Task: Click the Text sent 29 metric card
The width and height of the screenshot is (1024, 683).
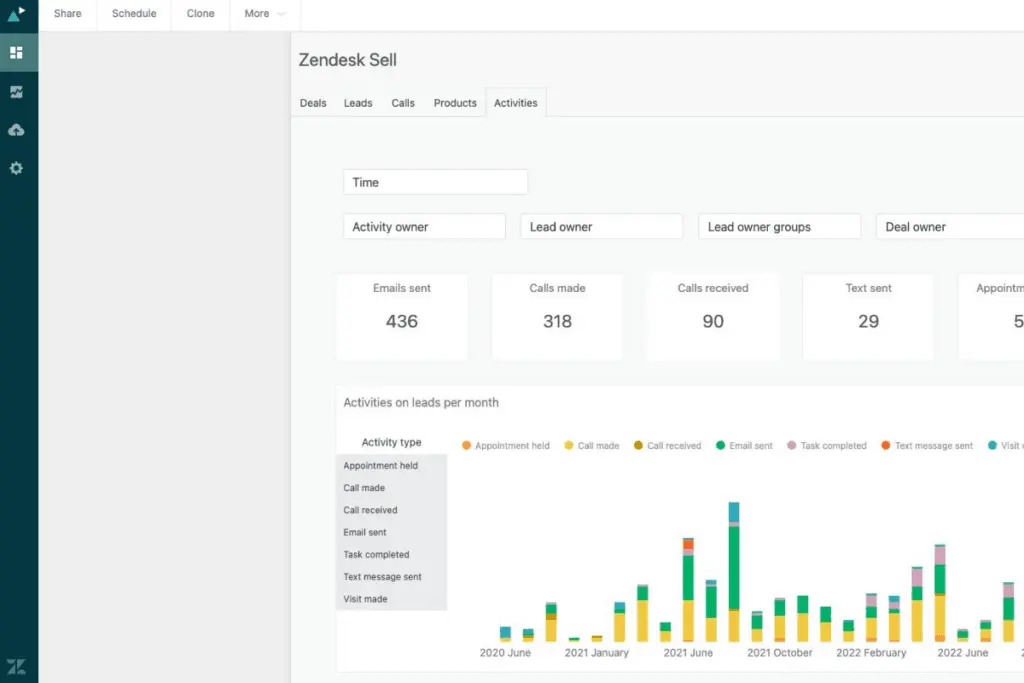Action: pos(869,317)
